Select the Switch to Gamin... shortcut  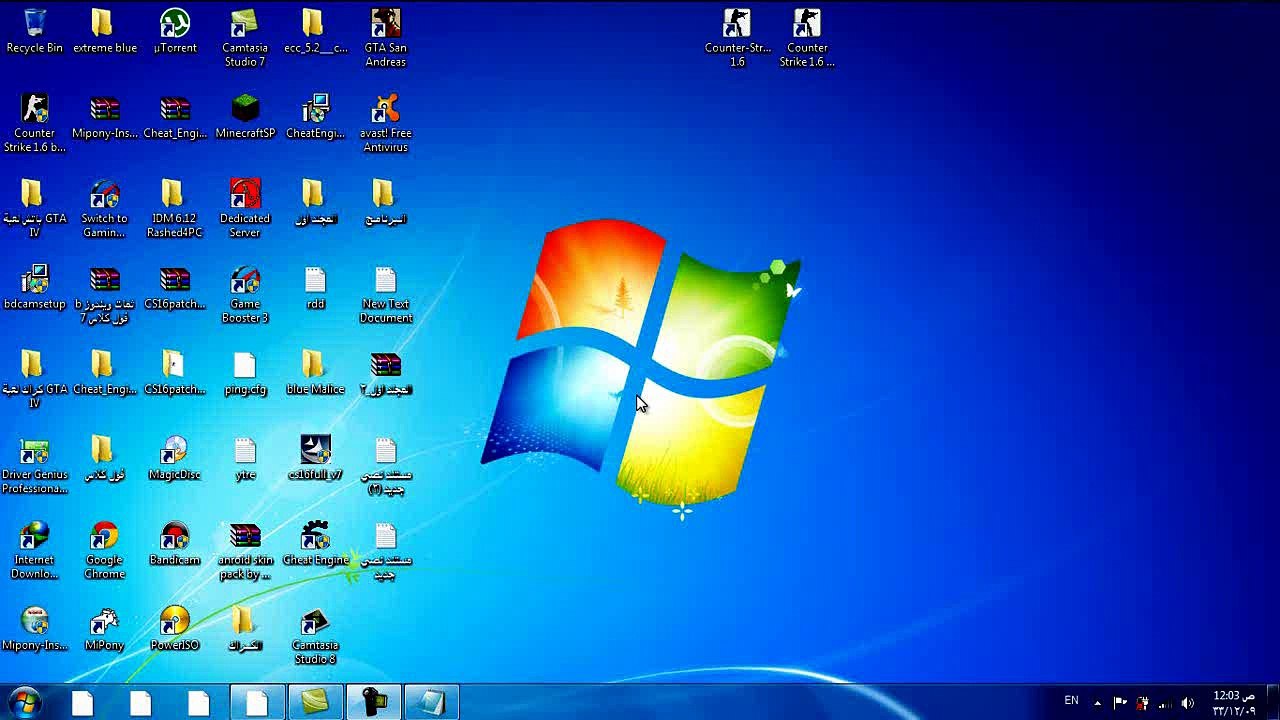(104, 209)
